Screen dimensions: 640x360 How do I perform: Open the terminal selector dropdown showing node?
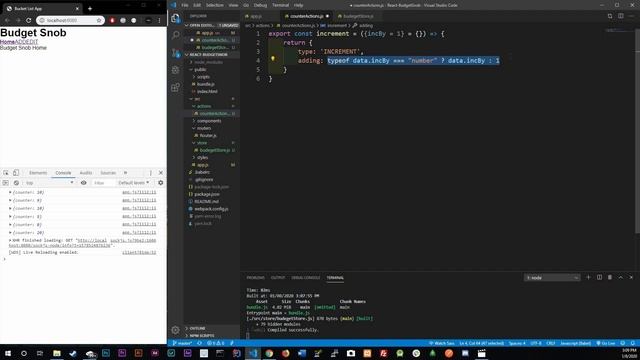click(552, 278)
